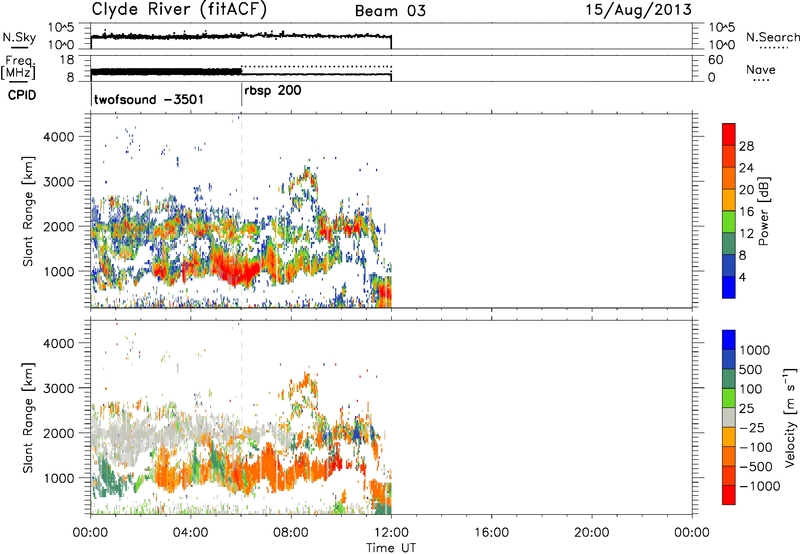
Task: Click the 'Time UT' axis title
Action: tap(391, 548)
